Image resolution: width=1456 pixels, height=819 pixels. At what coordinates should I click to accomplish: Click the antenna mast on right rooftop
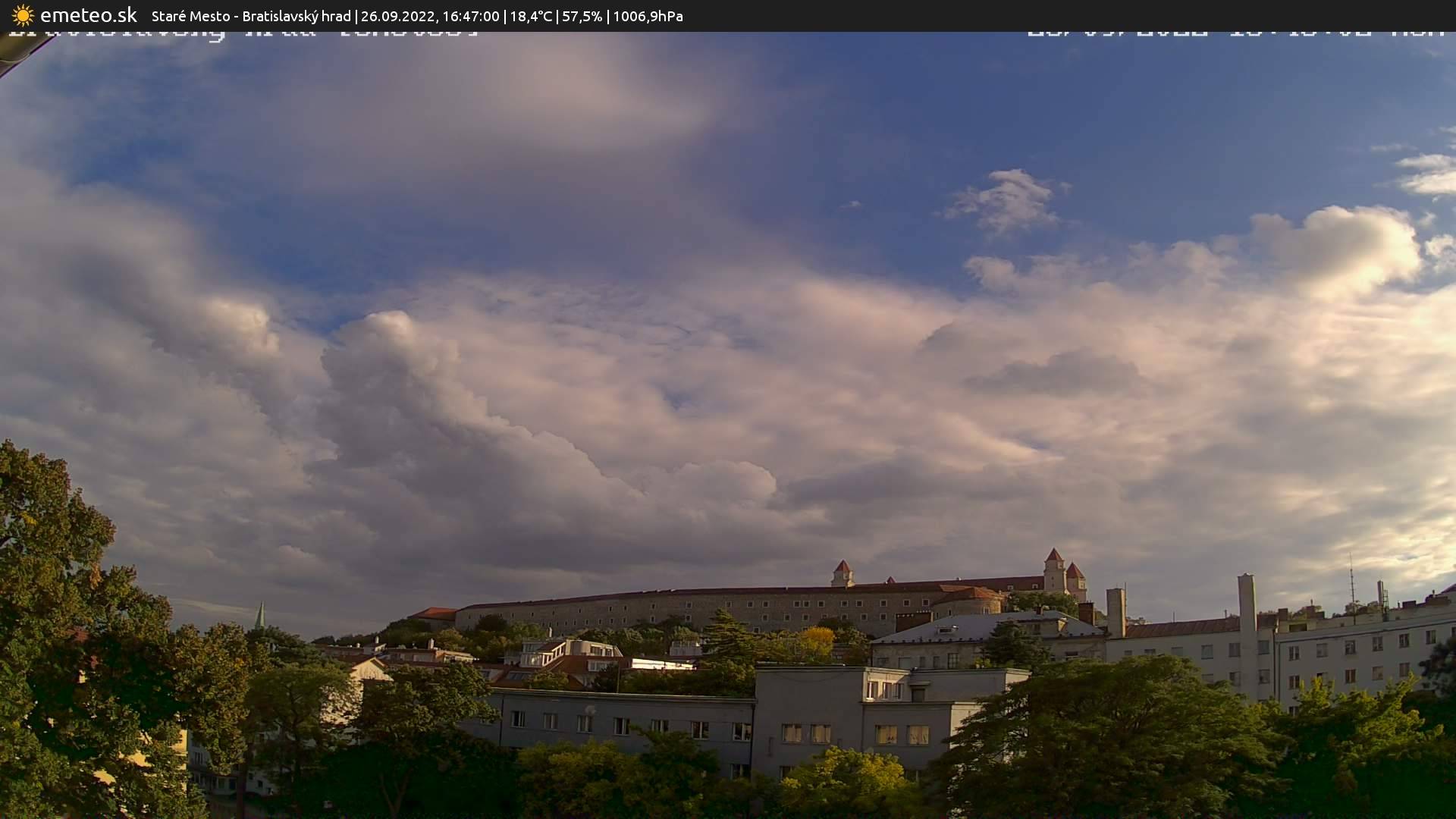click(x=1351, y=580)
